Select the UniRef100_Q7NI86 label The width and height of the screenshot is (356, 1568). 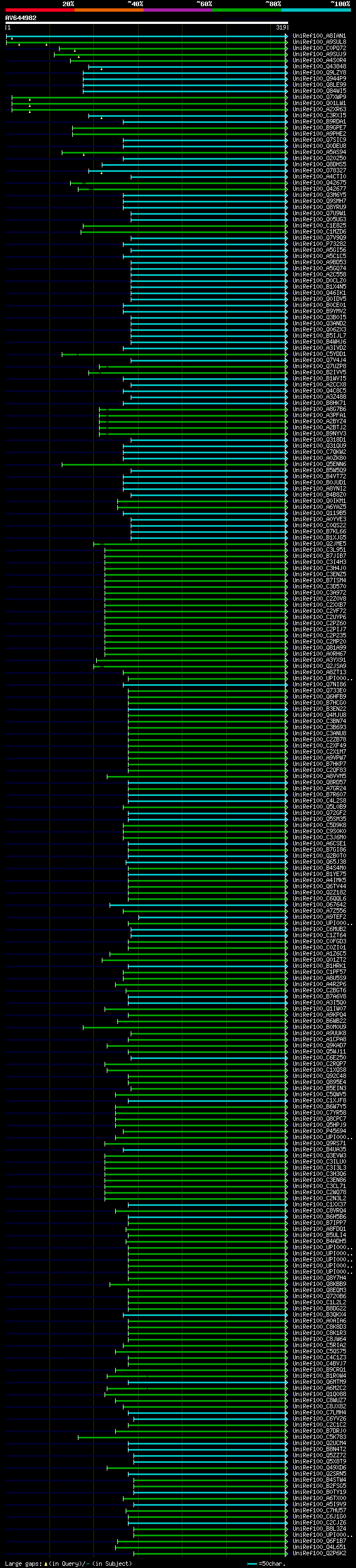(x=319, y=684)
